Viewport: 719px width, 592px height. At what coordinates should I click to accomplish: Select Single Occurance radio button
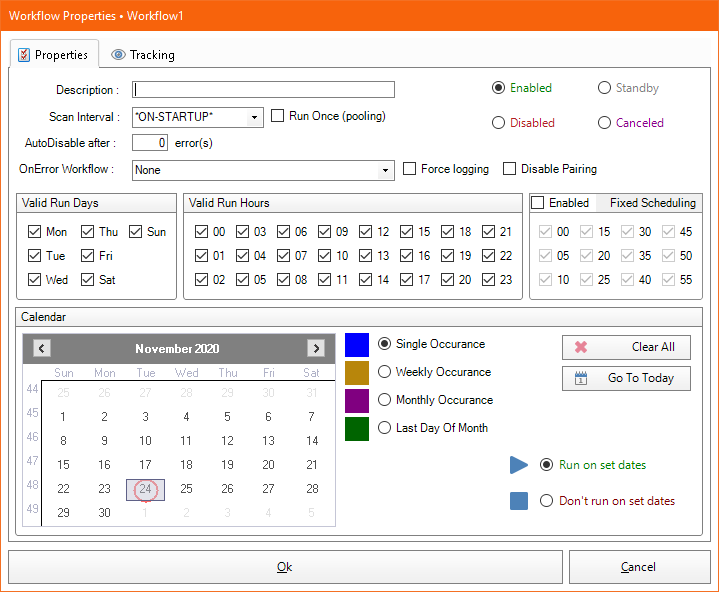pyautogui.click(x=384, y=343)
